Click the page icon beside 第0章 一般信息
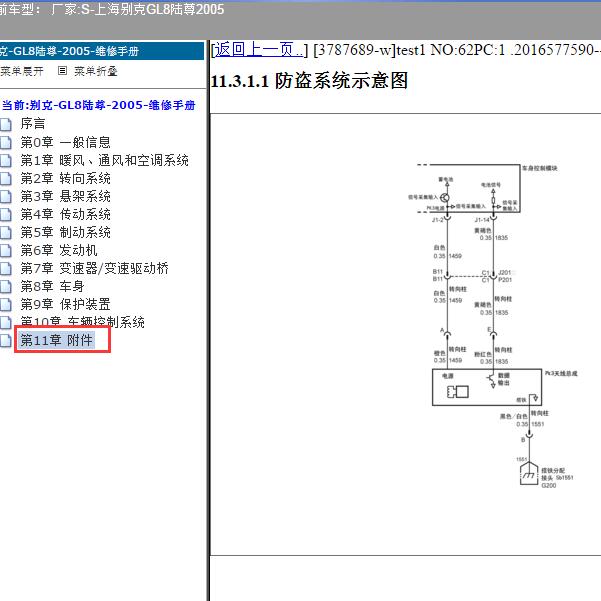Screen dimensions: 601x601 [5, 142]
